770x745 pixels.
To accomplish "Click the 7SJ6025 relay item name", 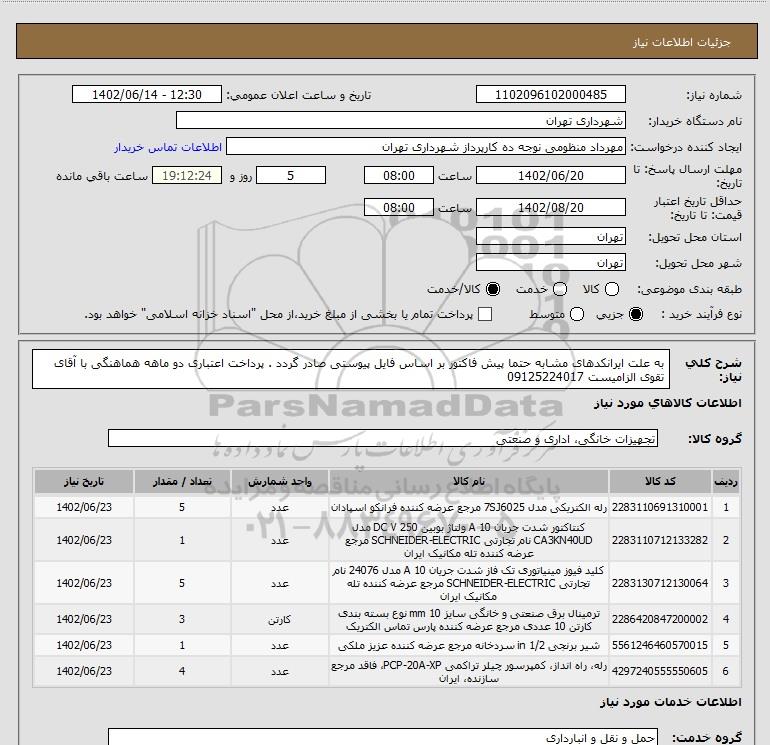I will coord(468,507).
